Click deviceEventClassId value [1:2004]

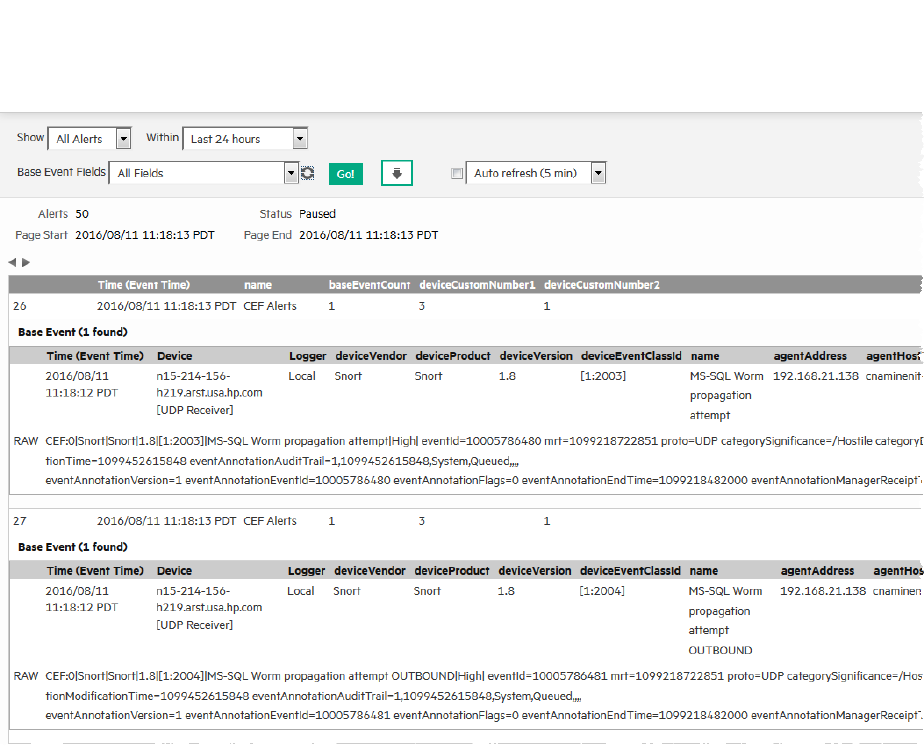point(602,591)
